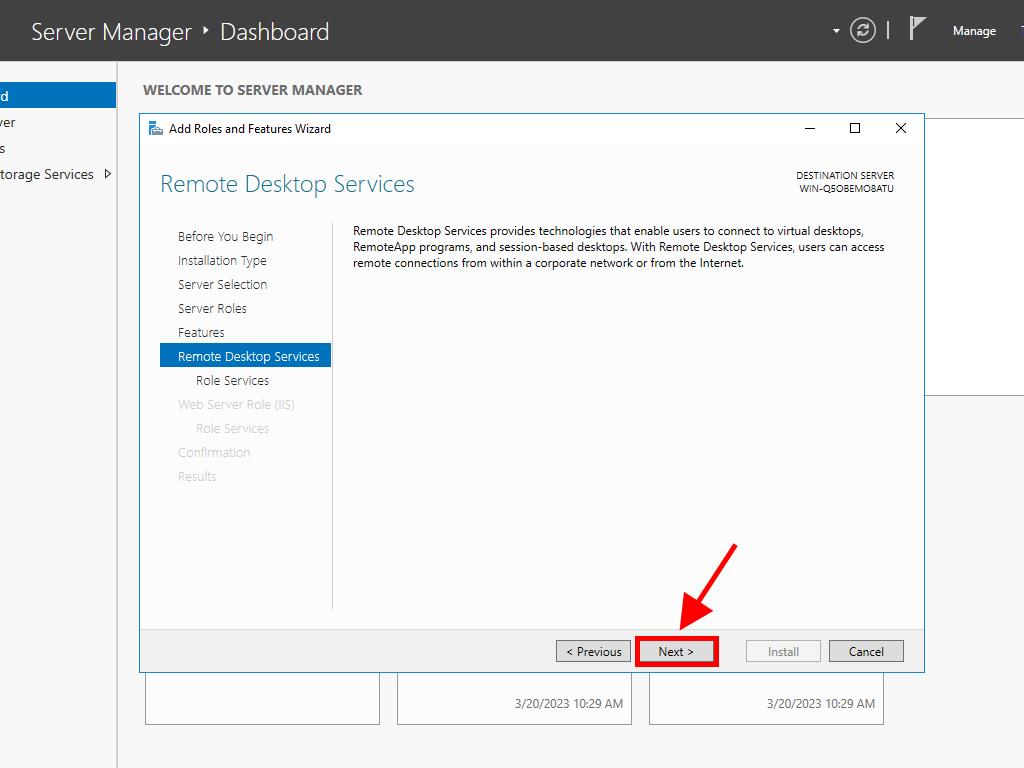Screen dimensions: 1024x768
Task: Maximize the Add Roles wizard window
Action: click(x=855, y=128)
